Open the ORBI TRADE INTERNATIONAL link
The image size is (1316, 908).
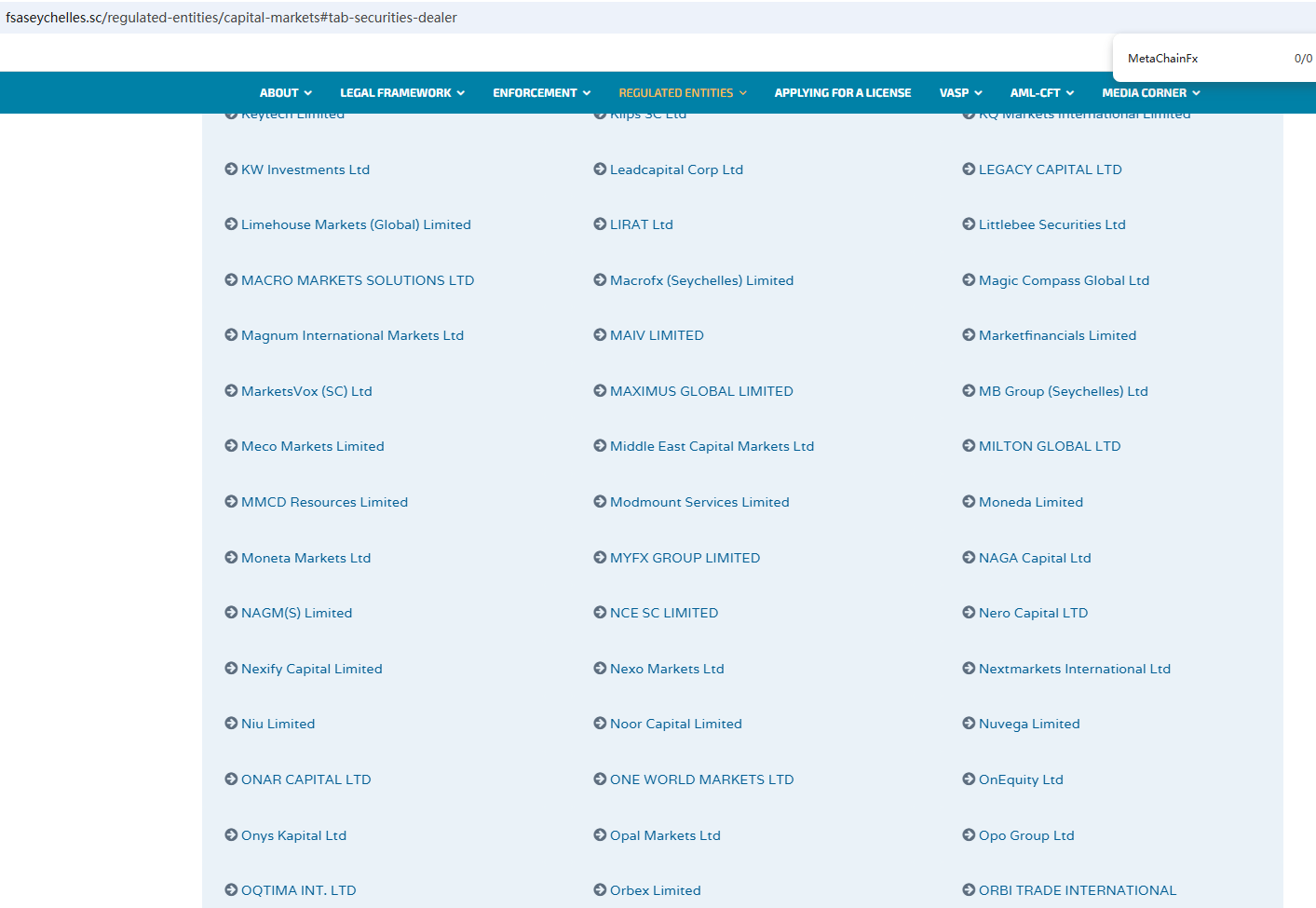[1078, 890]
